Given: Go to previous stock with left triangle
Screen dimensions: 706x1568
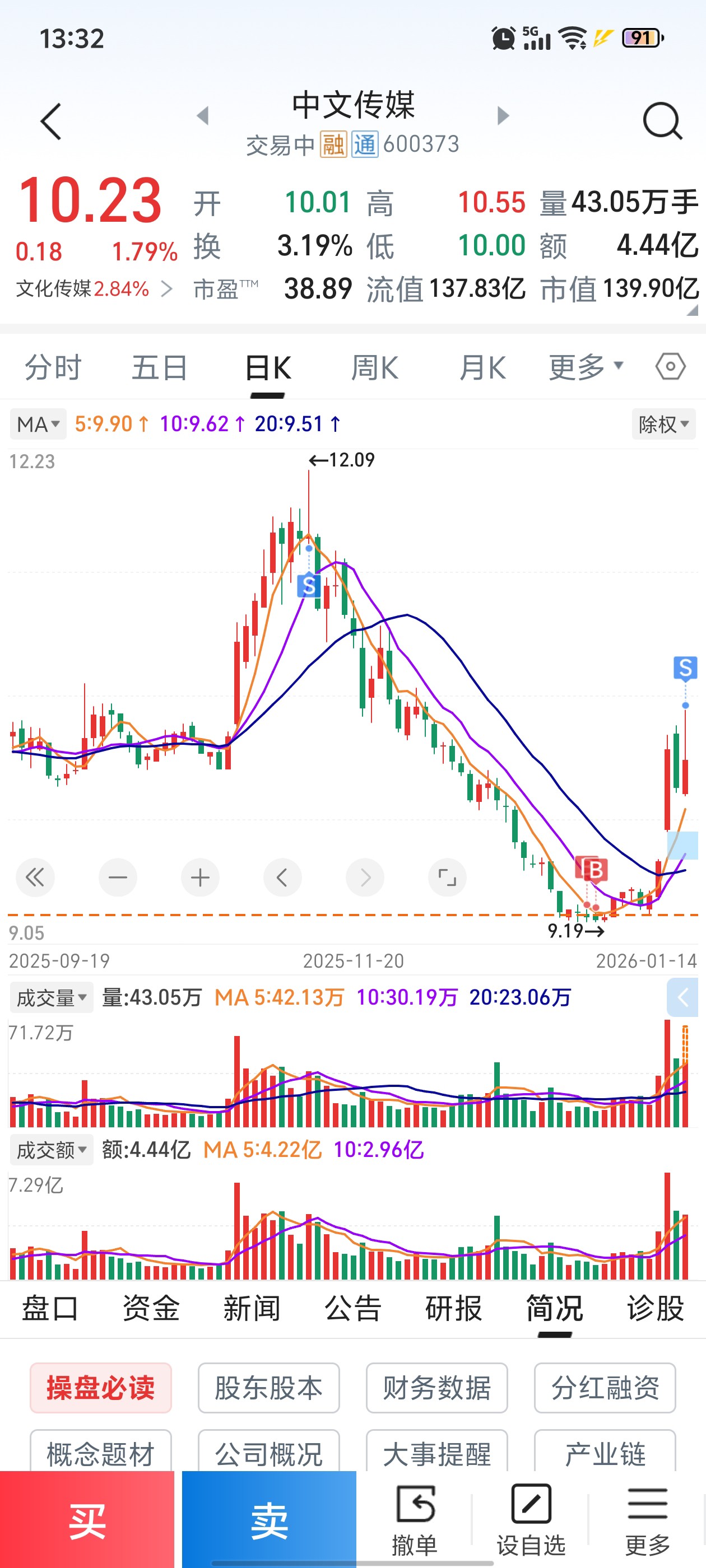Looking at the screenshot, I should (203, 115).
